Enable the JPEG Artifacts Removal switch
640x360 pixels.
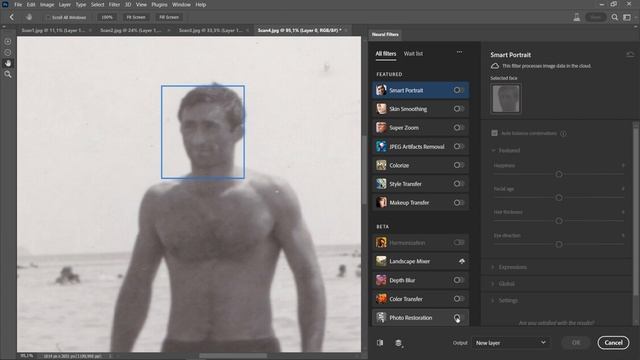[x=459, y=147]
